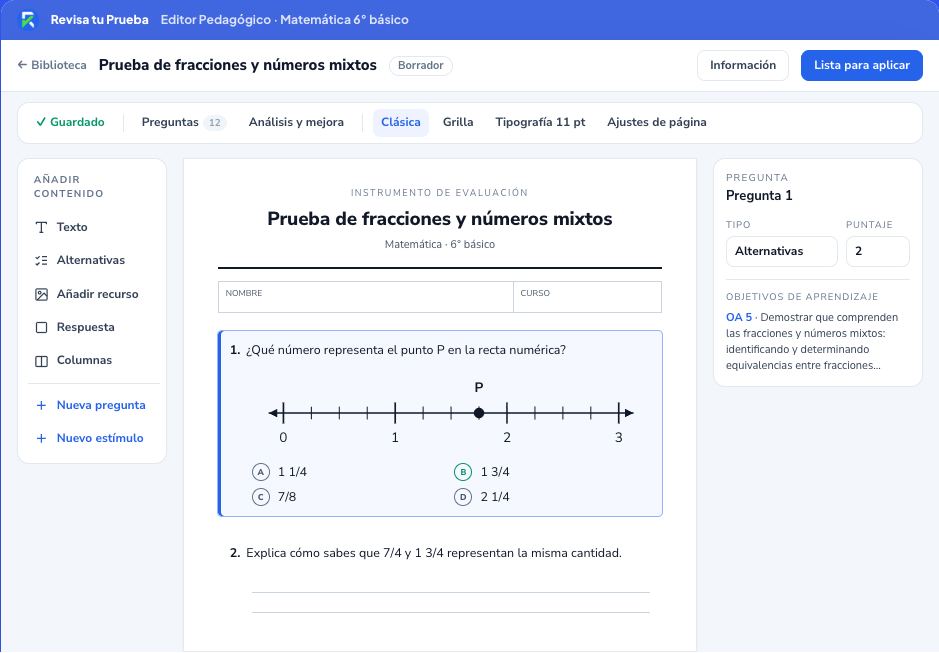
Task: Click question 2 statement text
Action: point(434,553)
